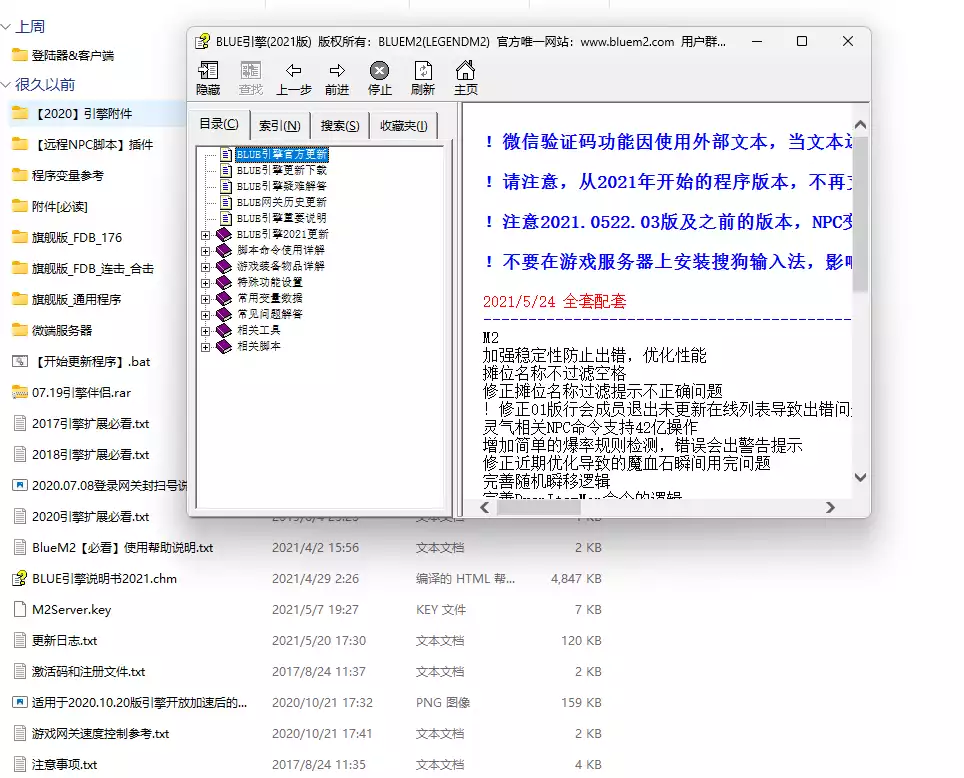Click the help window title bar icon

202,41
